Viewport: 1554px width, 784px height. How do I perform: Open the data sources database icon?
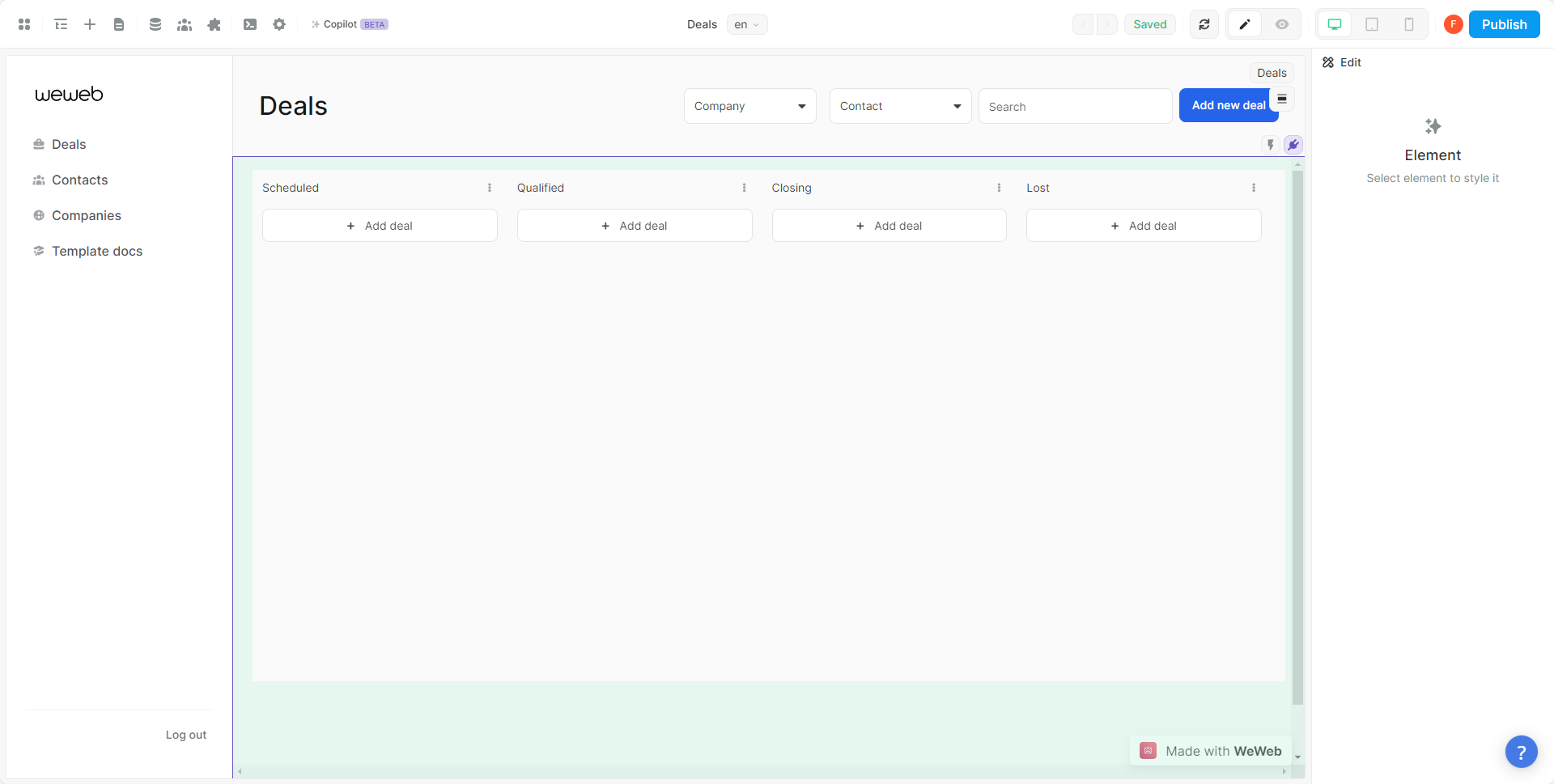(x=155, y=24)
